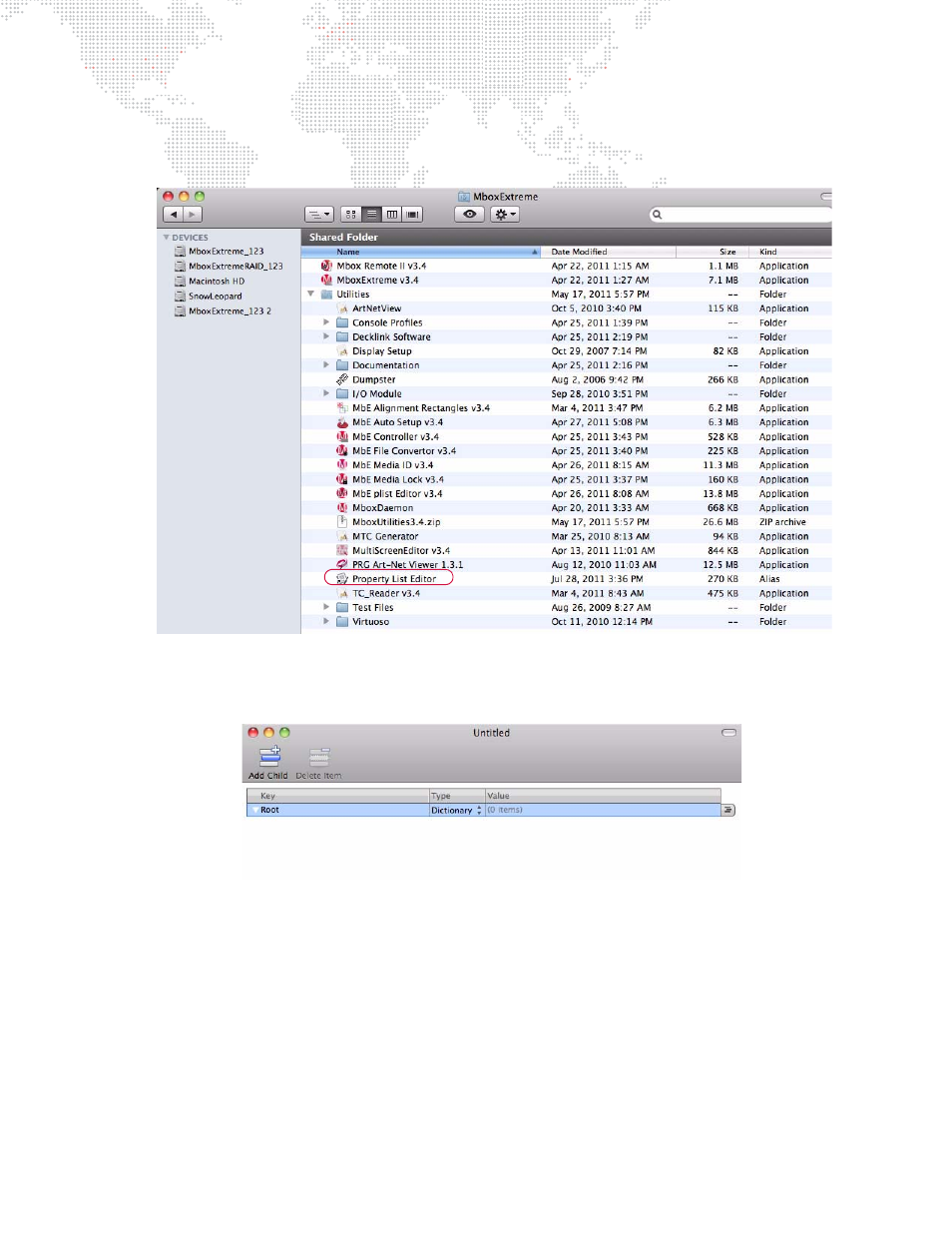Select MboxExtreme_123 drive in sidebar

pos(226,252)
